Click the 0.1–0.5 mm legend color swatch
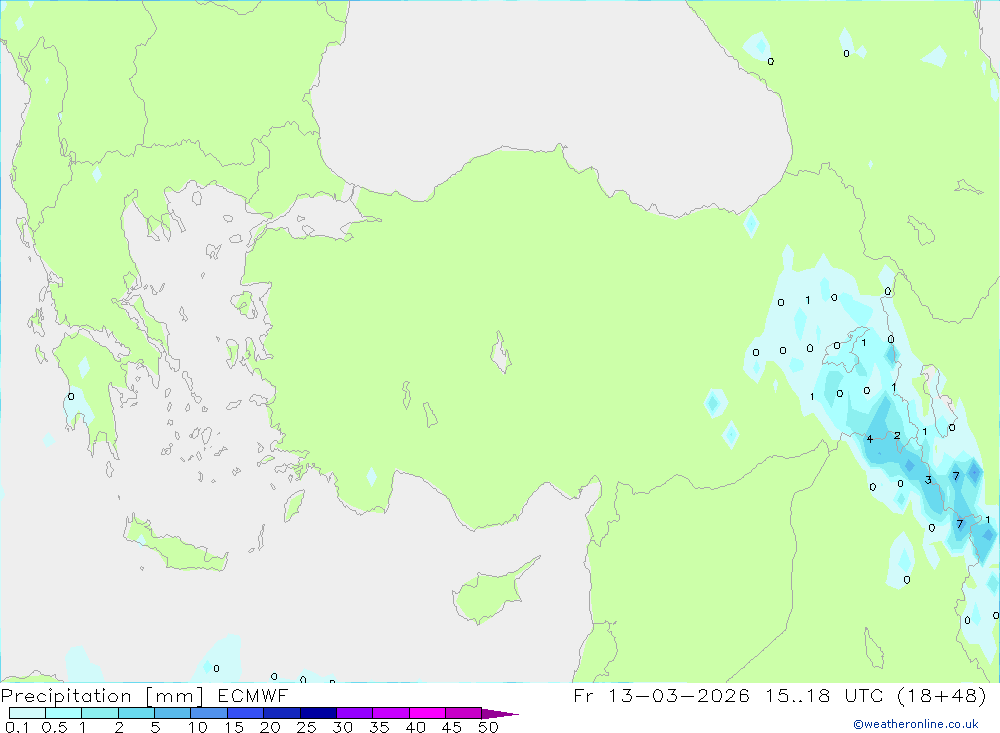Image resolution: width=1000 pixels, height=733 pixels. [x=27, y=713]
